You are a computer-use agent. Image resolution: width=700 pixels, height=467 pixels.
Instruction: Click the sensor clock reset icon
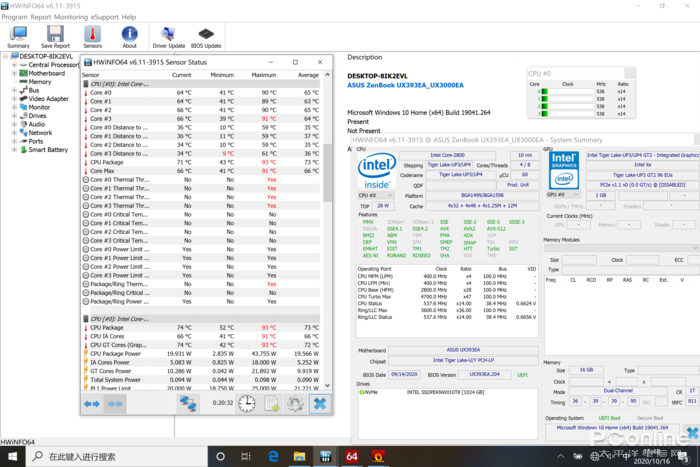tap(246, 403)
